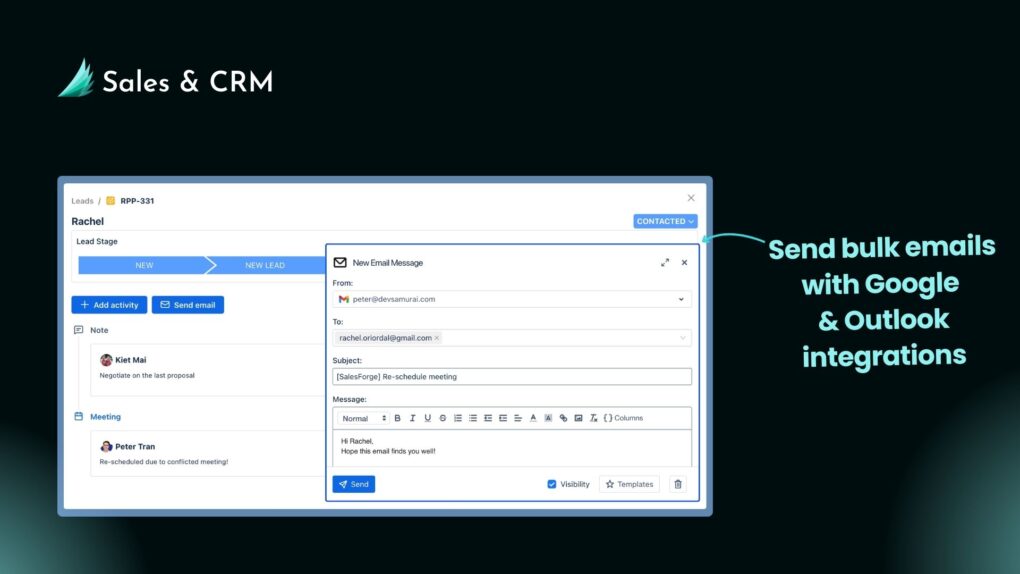Viewport: 1020px width, 574px height.
Task: Toggle underline formatting in message toolbar
Action: [427, 418]
